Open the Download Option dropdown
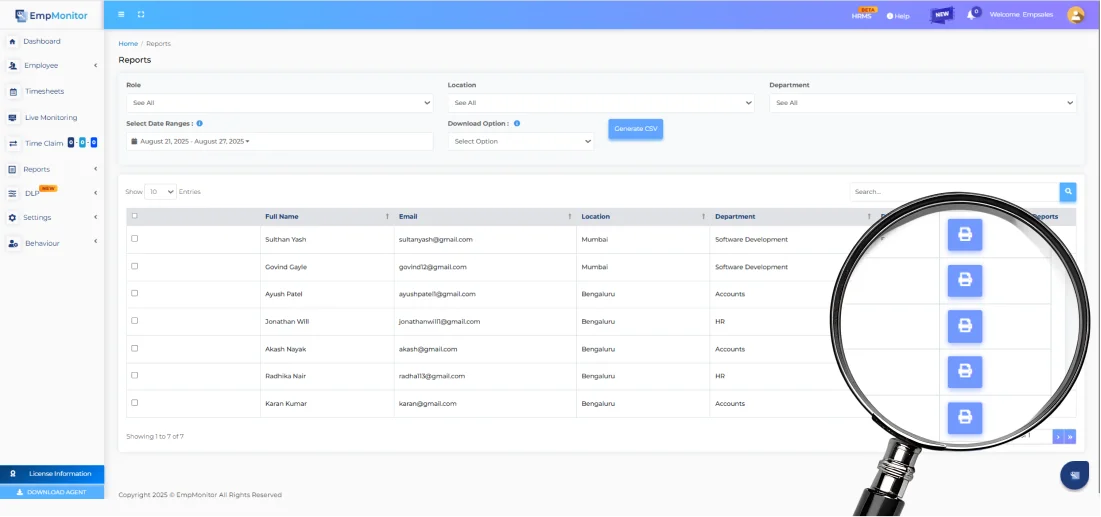 tap(521, 142)
